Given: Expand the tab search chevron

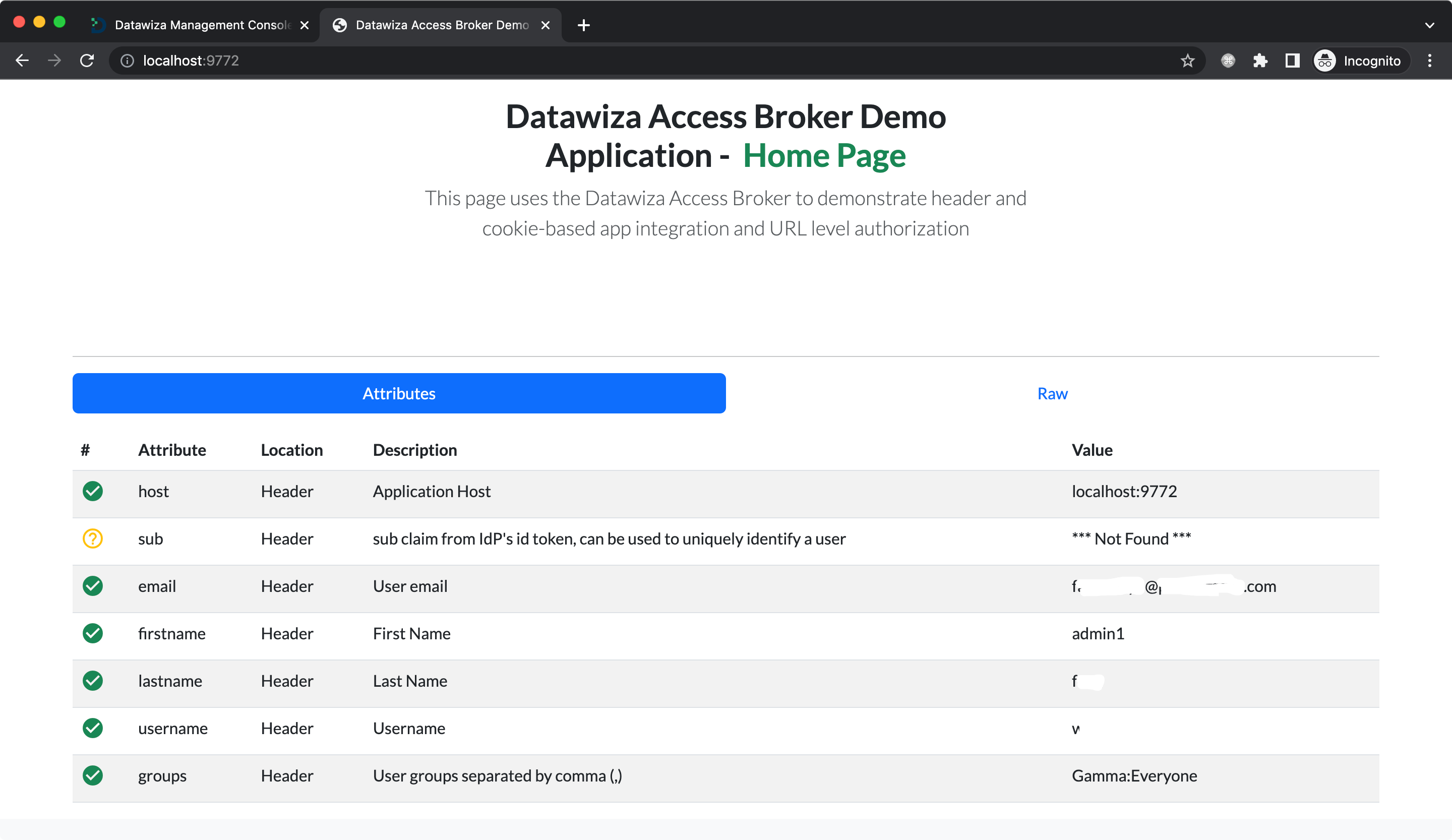Looking at the screenshot, I should pyautogui.click(x=1429, y=25).
